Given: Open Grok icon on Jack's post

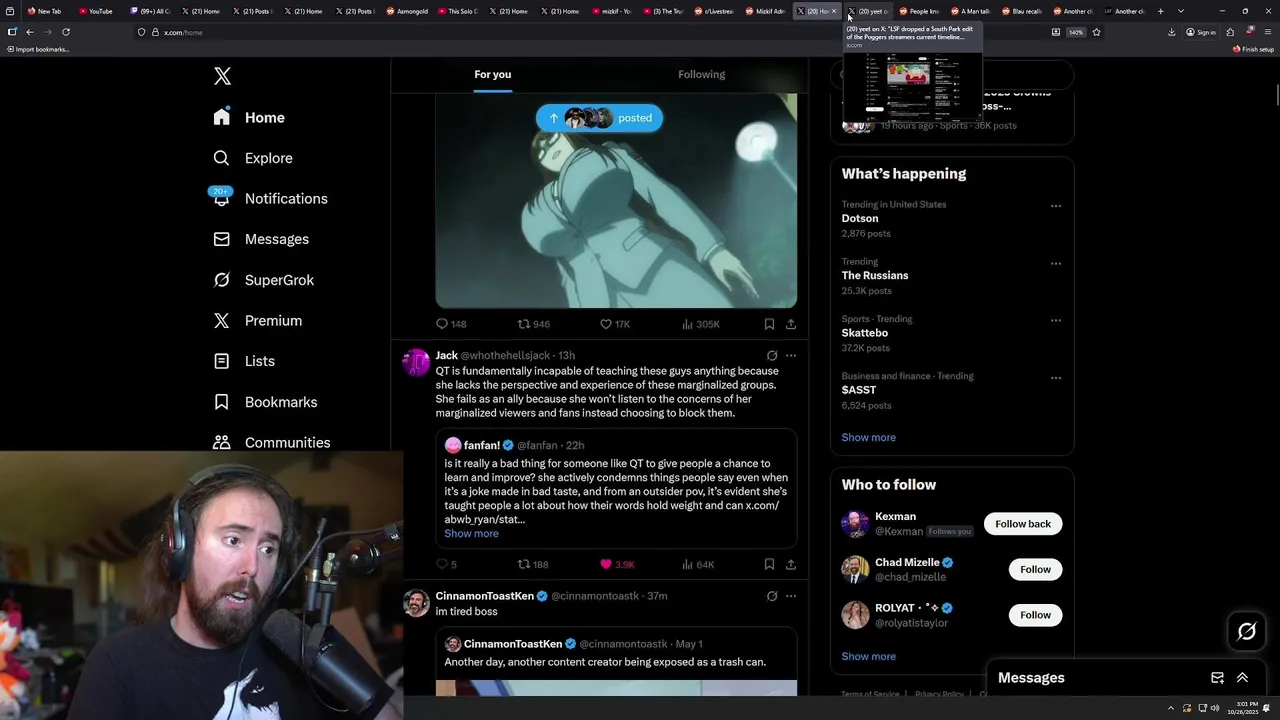Looking at the screenshot, I should (772, 355).
